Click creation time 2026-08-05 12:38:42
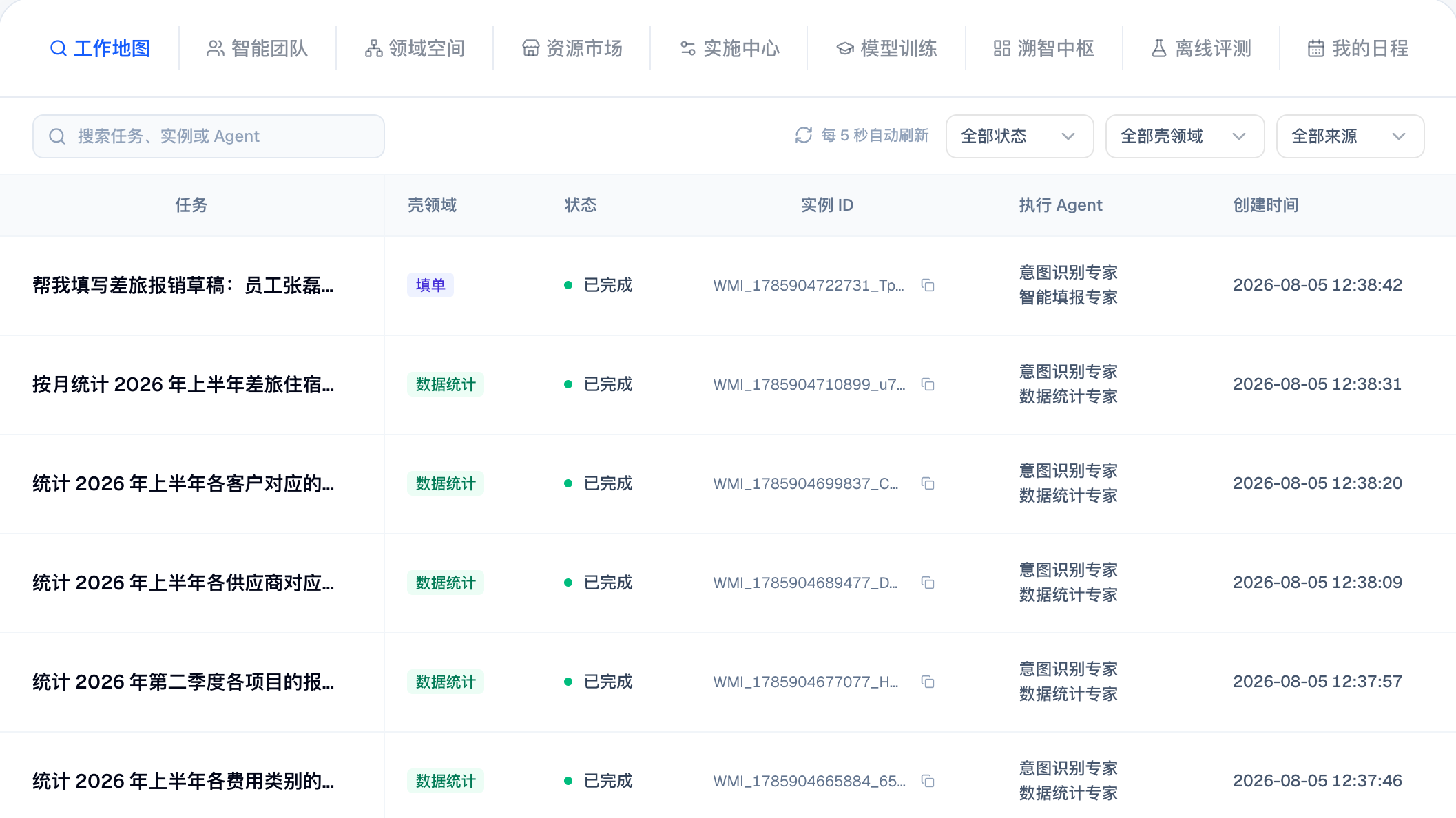 [x=1318, y=285]
